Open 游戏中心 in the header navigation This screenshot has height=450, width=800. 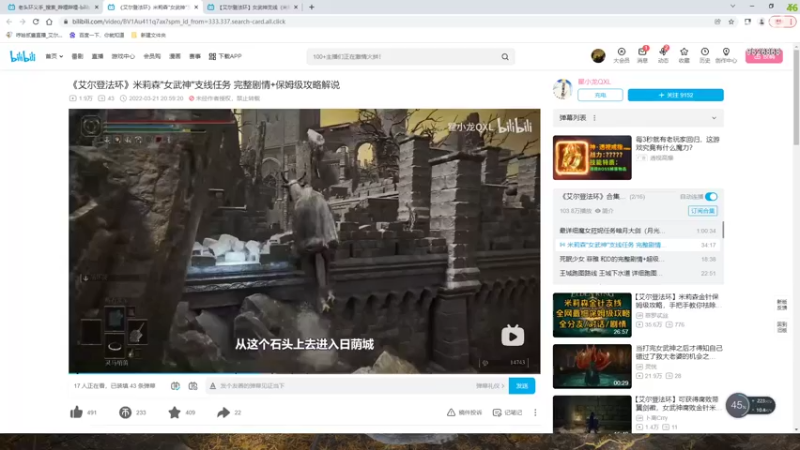123,56
